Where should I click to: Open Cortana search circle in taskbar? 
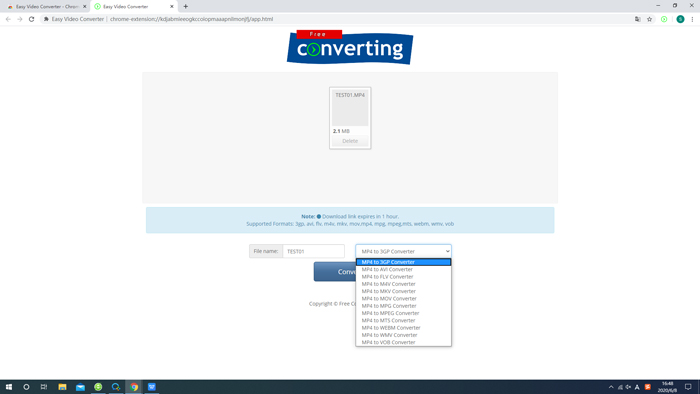26,387
